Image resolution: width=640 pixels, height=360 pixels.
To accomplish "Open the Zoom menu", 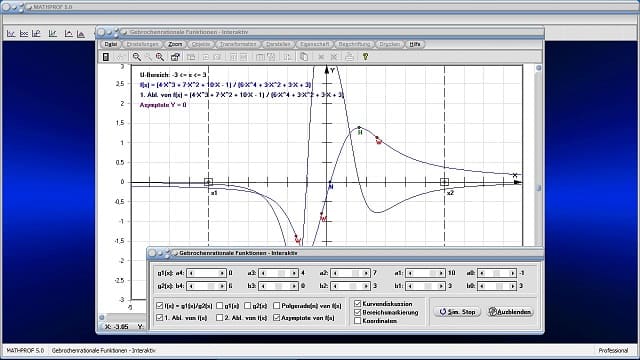I will click(x=176, y=44).
